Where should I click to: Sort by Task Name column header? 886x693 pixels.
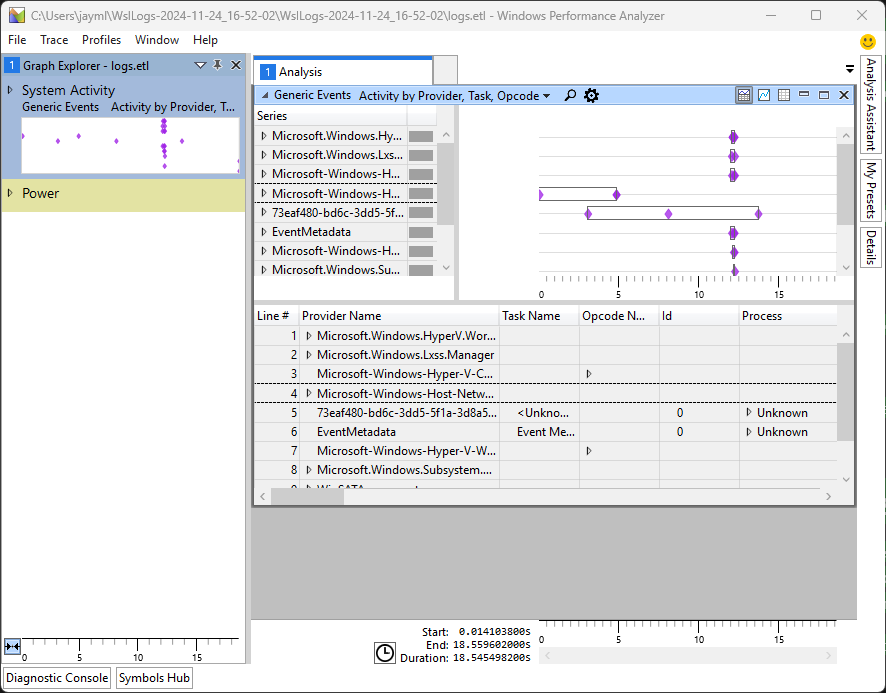click(539, 316)
